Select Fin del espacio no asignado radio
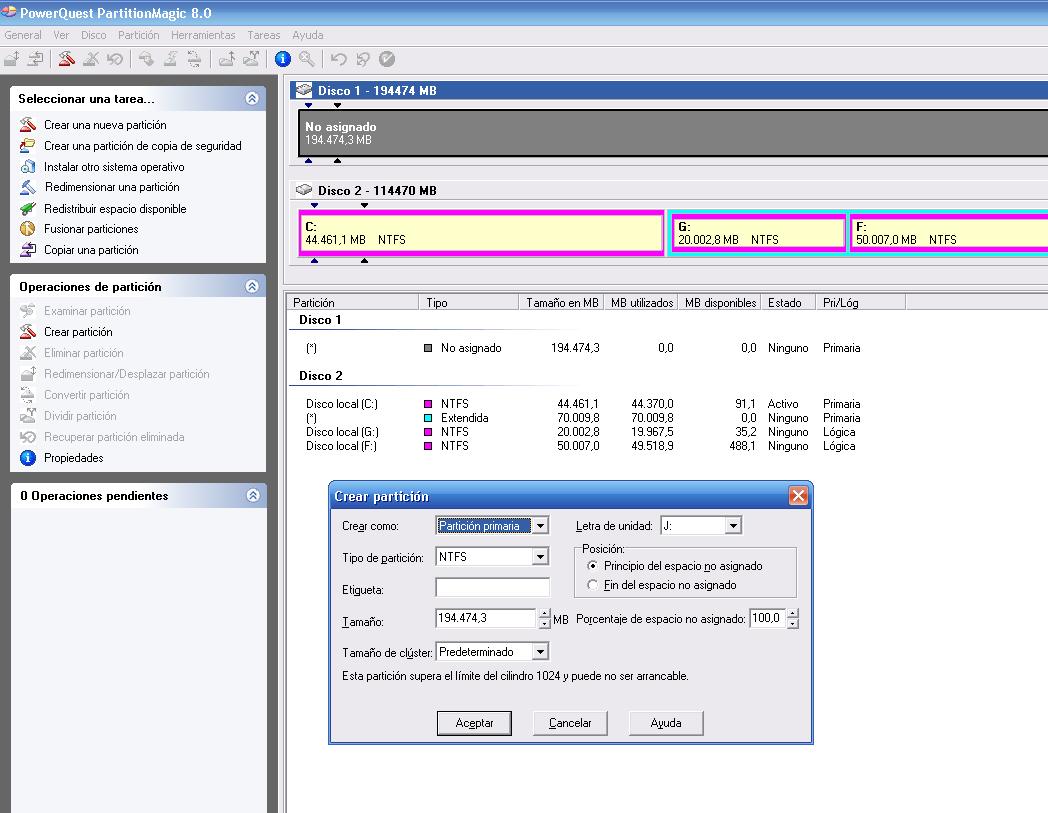 tap(592, 585)
